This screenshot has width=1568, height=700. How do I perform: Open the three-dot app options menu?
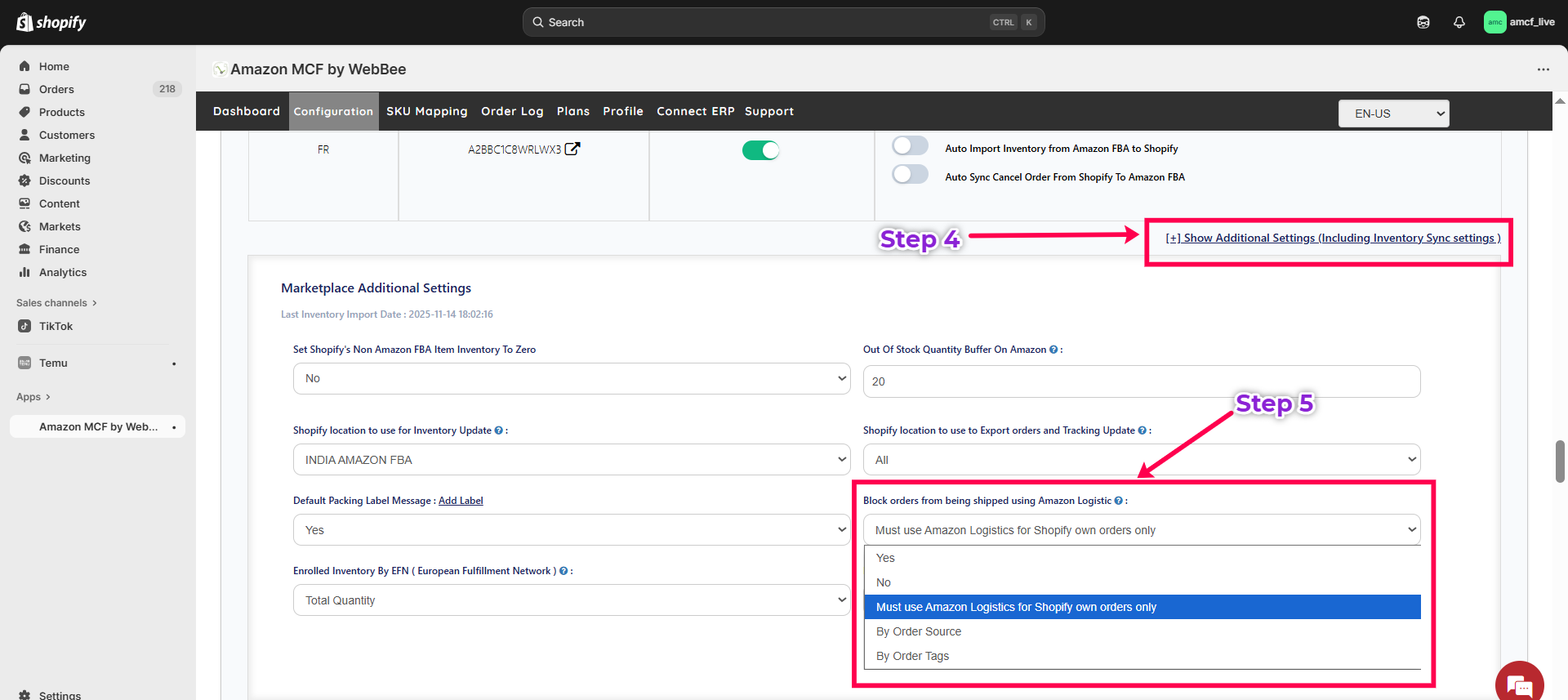(x=1543, y=69)
